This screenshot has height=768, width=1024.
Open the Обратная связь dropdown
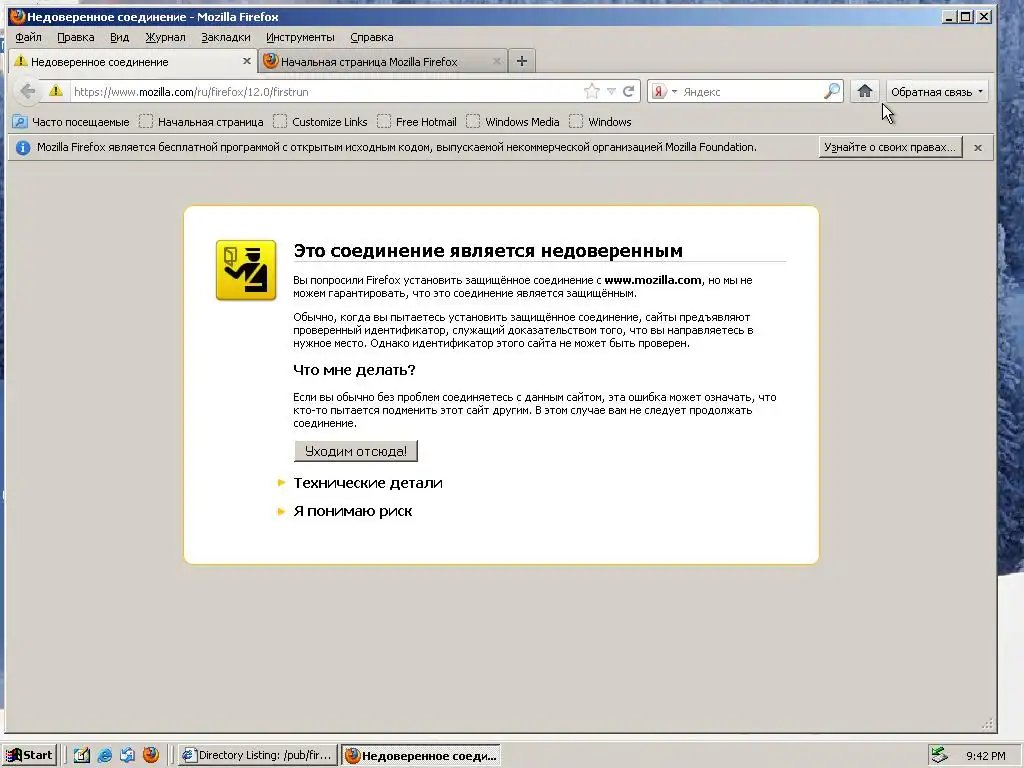point(936,92)
